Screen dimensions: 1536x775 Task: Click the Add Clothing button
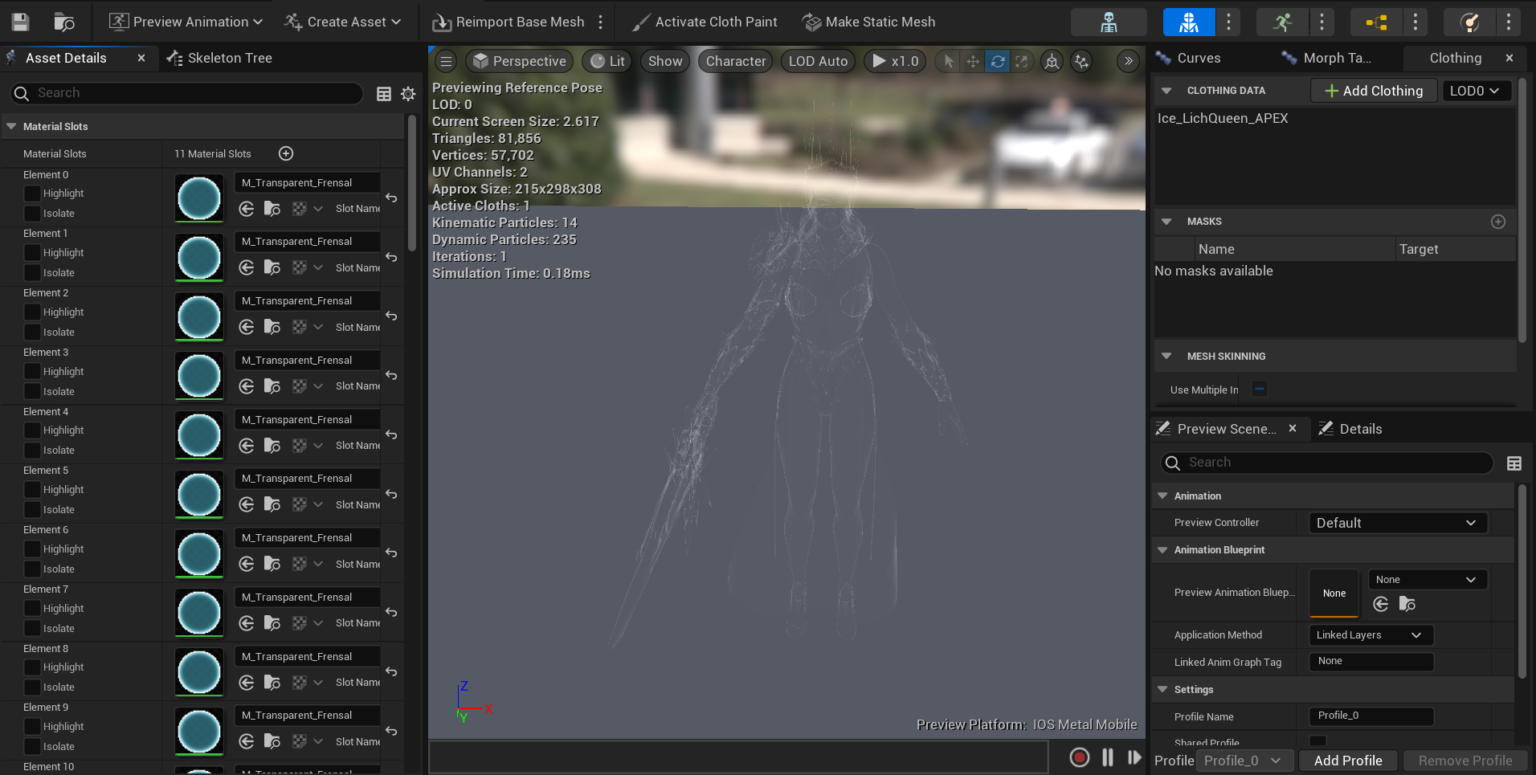pyautogui.click(x=1373, y=90)
